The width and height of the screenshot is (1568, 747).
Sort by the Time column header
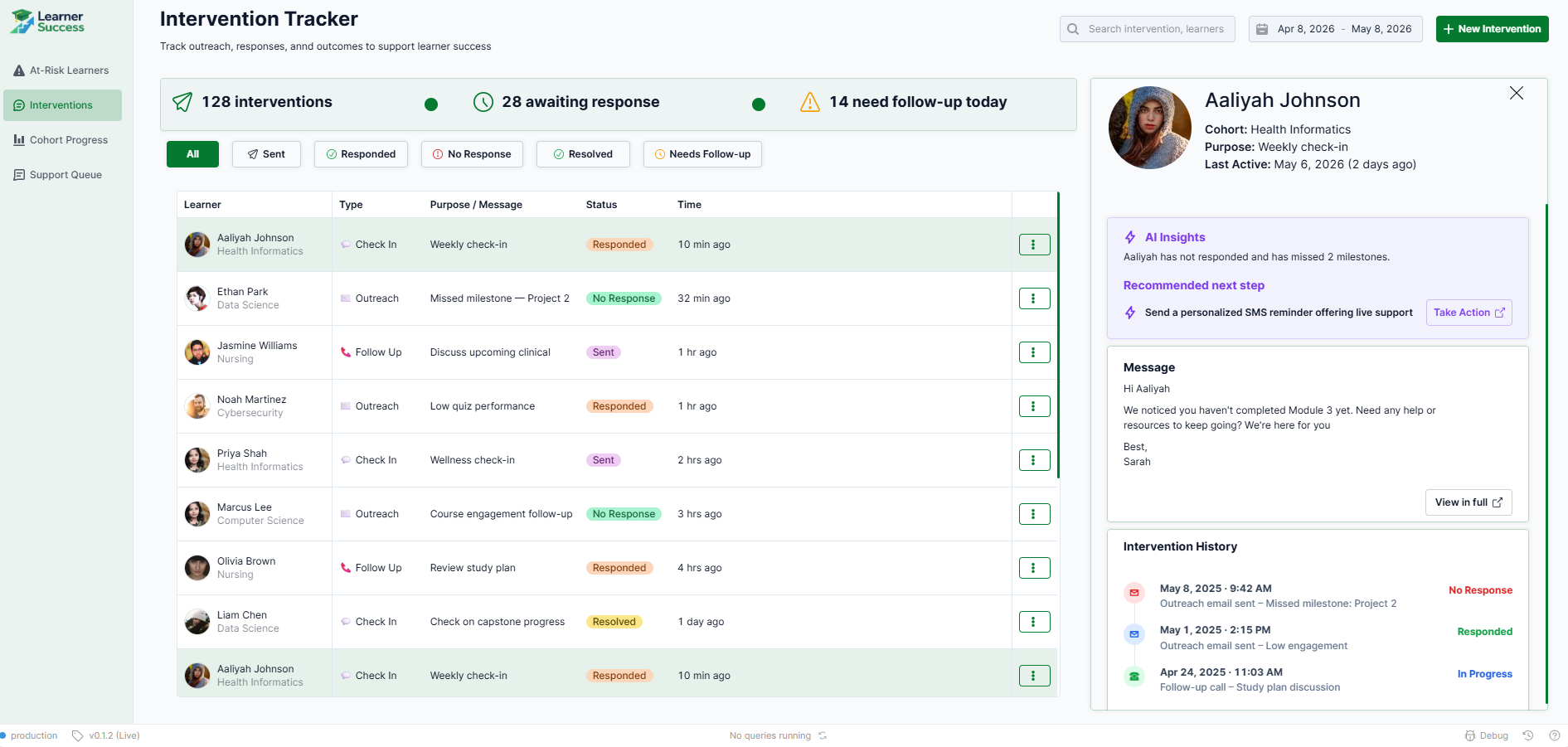coord(689,205)
